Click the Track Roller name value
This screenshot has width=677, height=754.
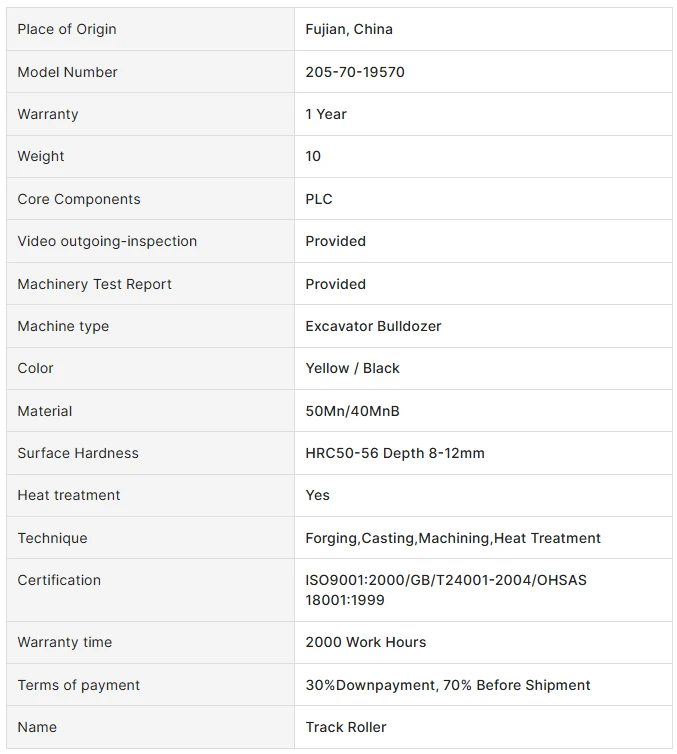[346, 727]
